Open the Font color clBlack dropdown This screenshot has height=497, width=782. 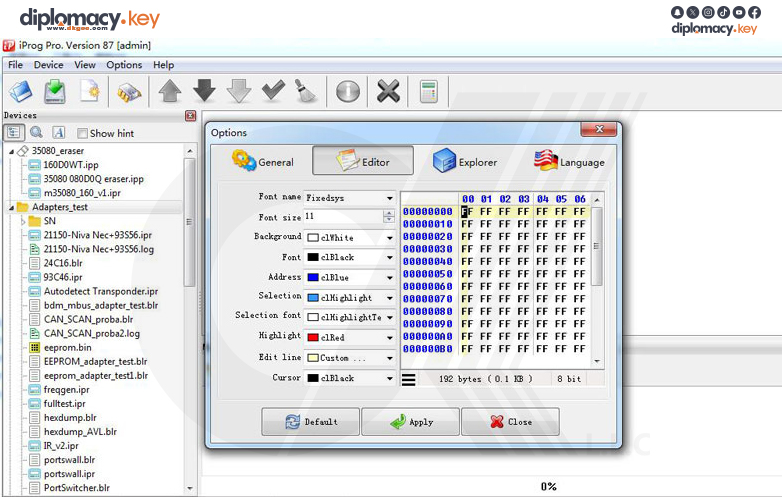[x=390, y=258]
